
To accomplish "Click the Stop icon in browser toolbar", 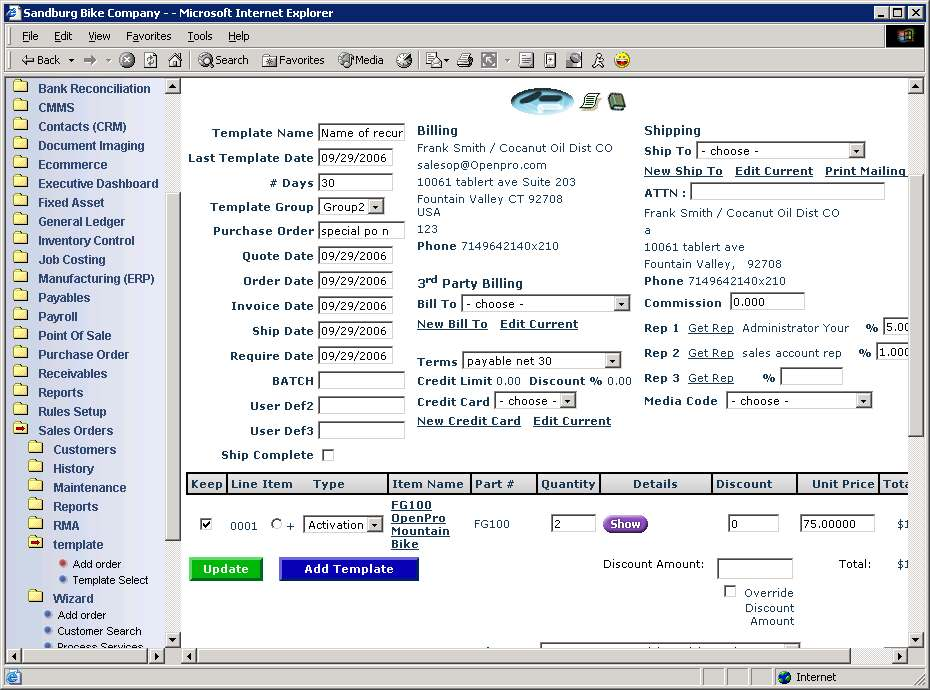I will tap(127, 60).
